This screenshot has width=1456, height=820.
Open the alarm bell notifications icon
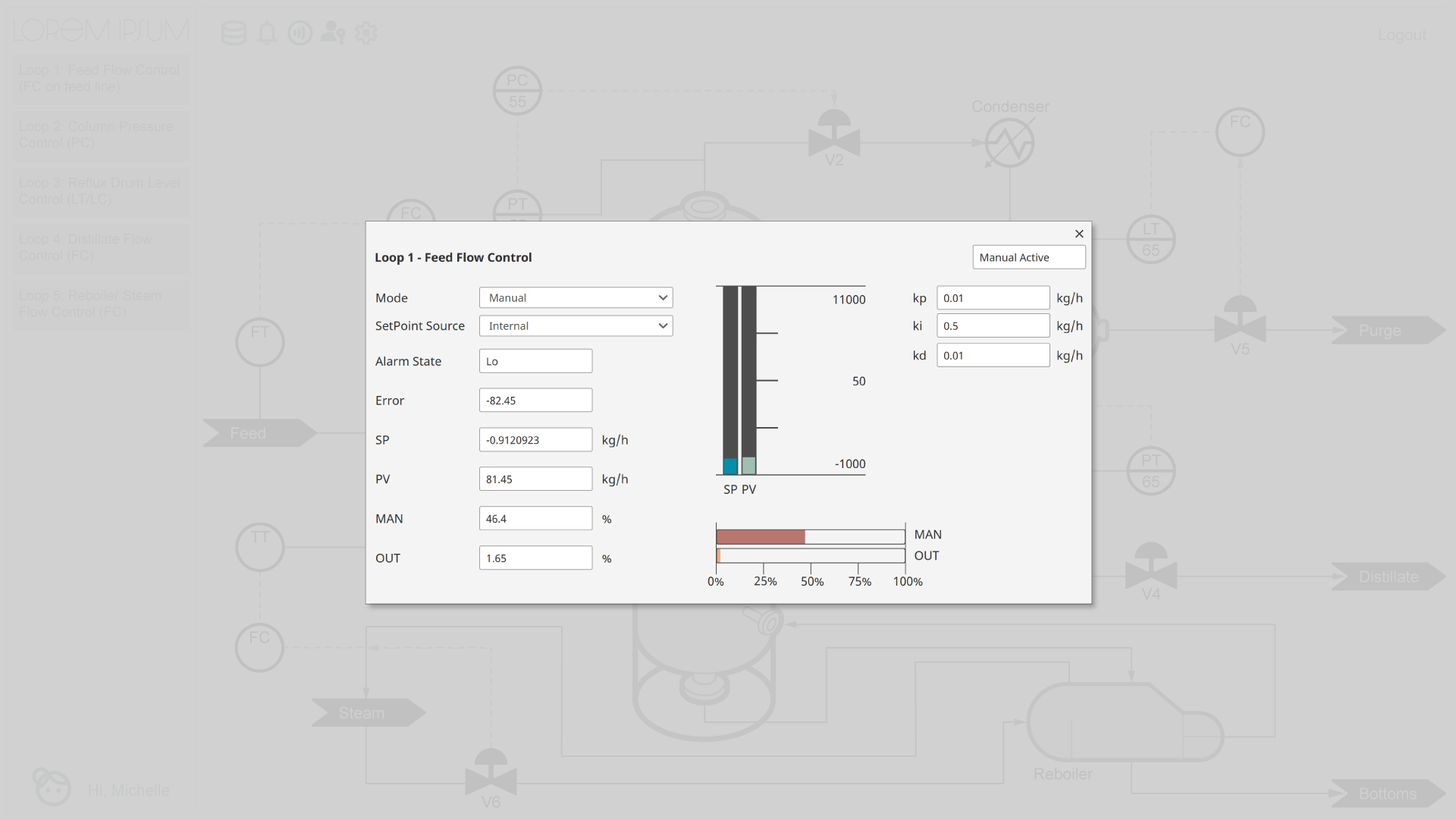pos(267,33)
